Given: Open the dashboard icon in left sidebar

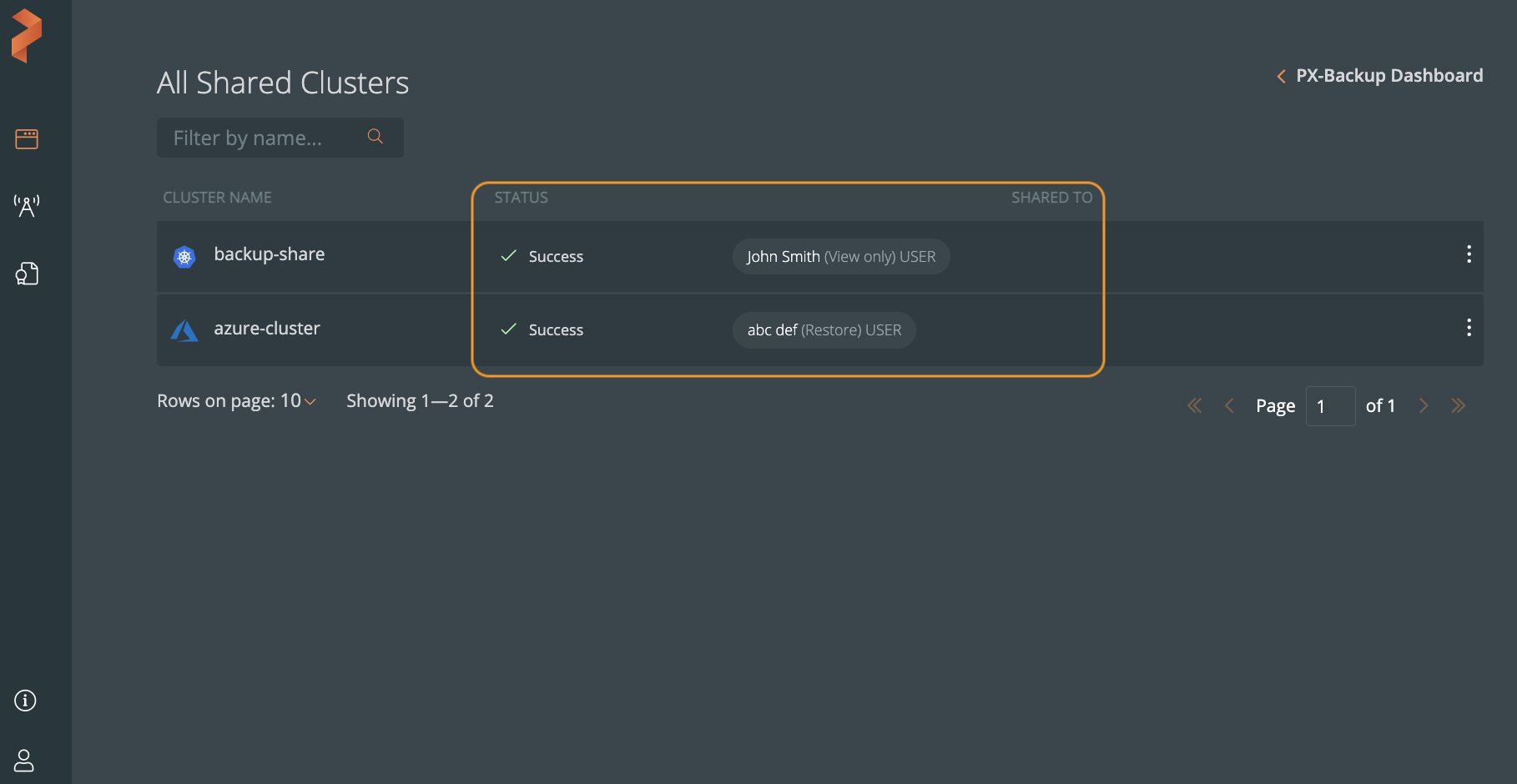Looking at the screenshot, I should 27,138.
